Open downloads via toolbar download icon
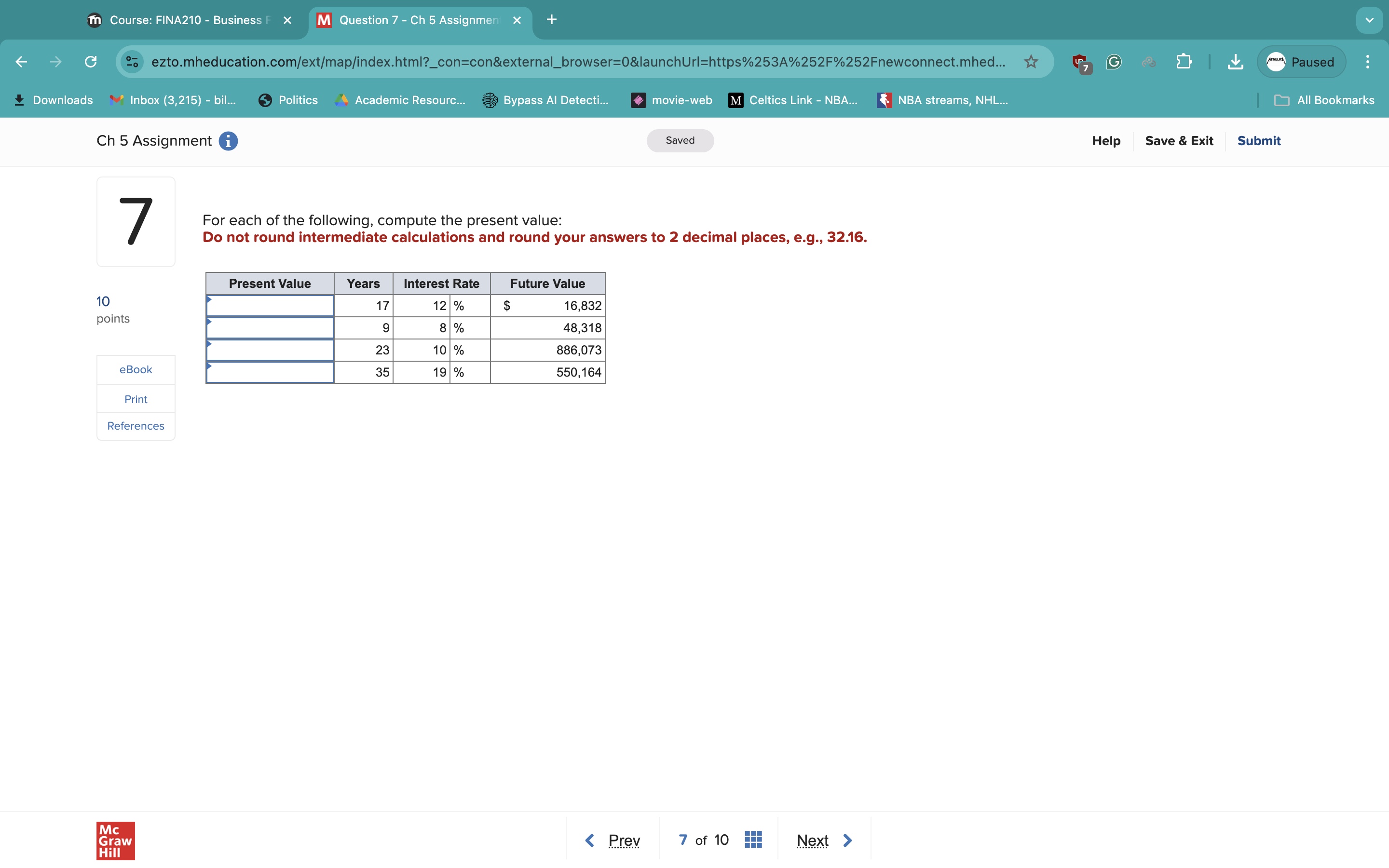 click(1235, 61)
